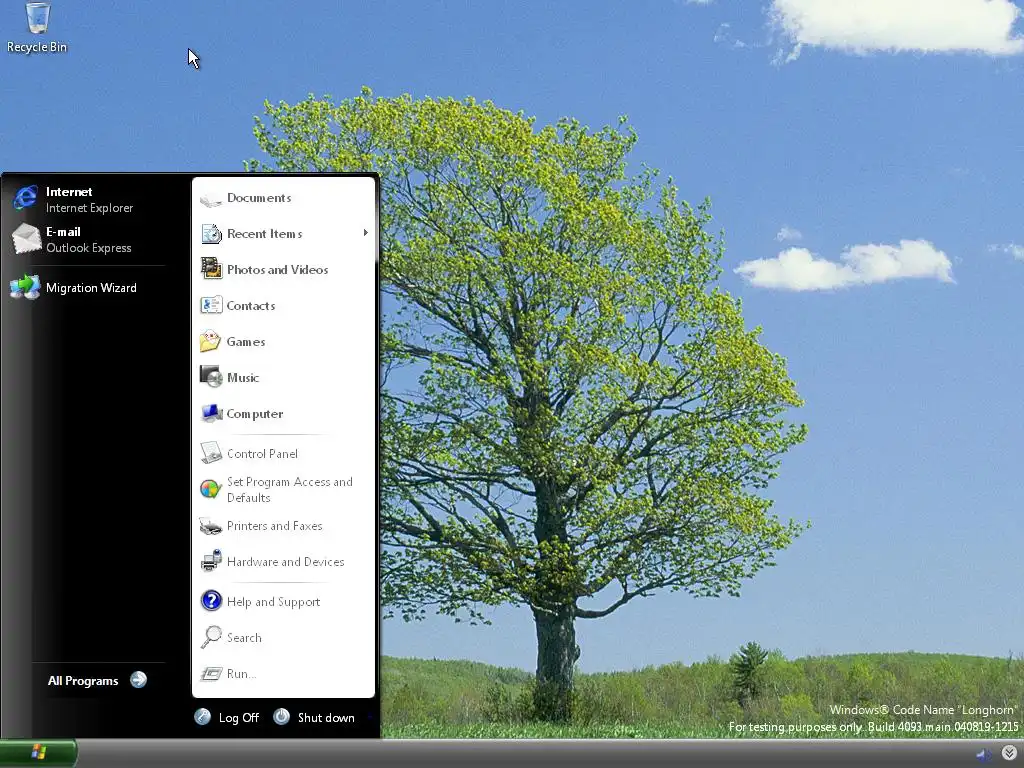Expand hidden tray icons chevron
The height and width of the screenshot is (768, 1024).
point(1009,754)
